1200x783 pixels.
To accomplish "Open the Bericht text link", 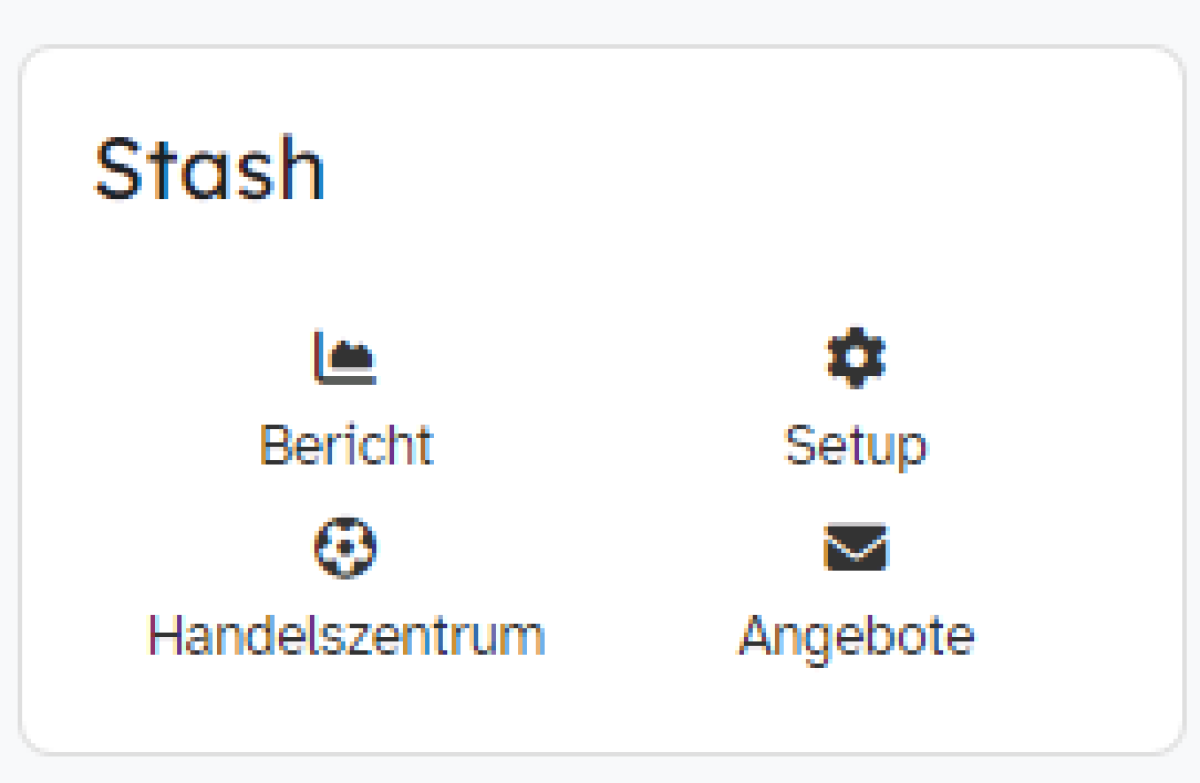I will 346,444.
